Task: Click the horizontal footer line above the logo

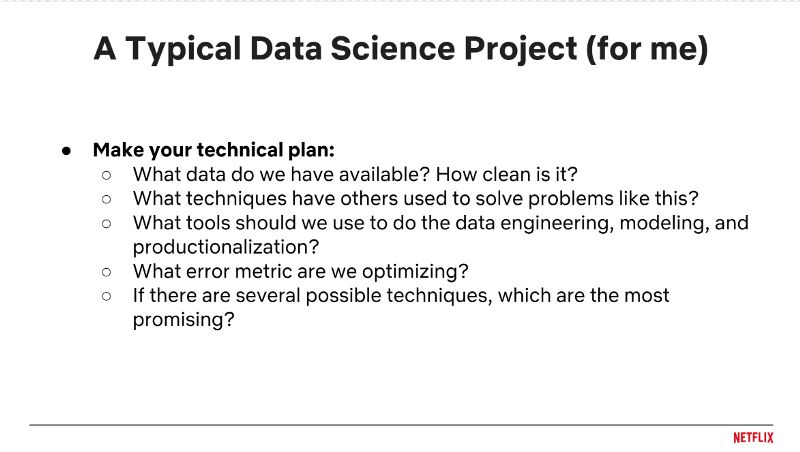Action: 400,424
